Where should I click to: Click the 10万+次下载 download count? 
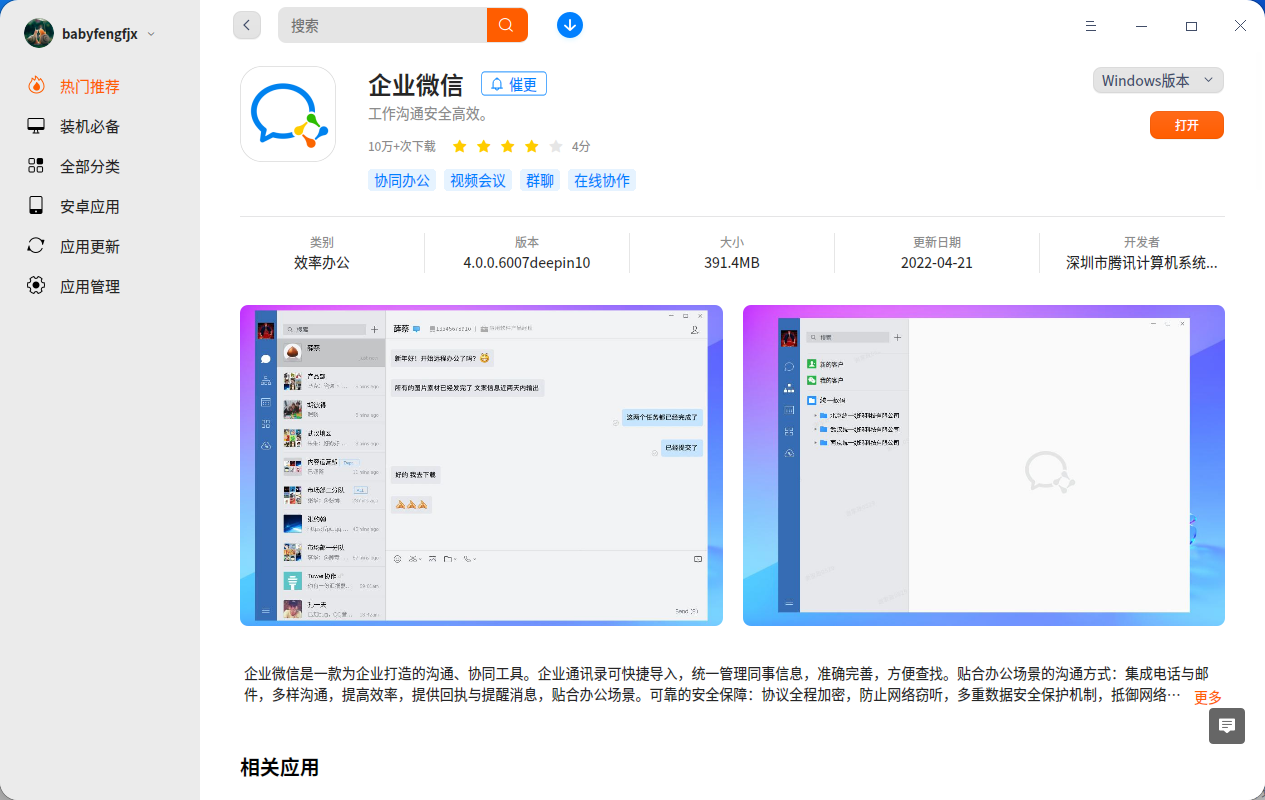click(402, 147)
